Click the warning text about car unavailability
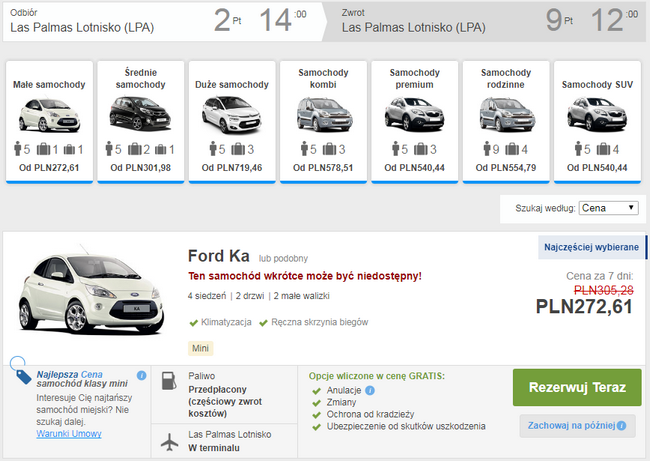The height and width of the screenshot is (461, 650). tap(305, 276)
